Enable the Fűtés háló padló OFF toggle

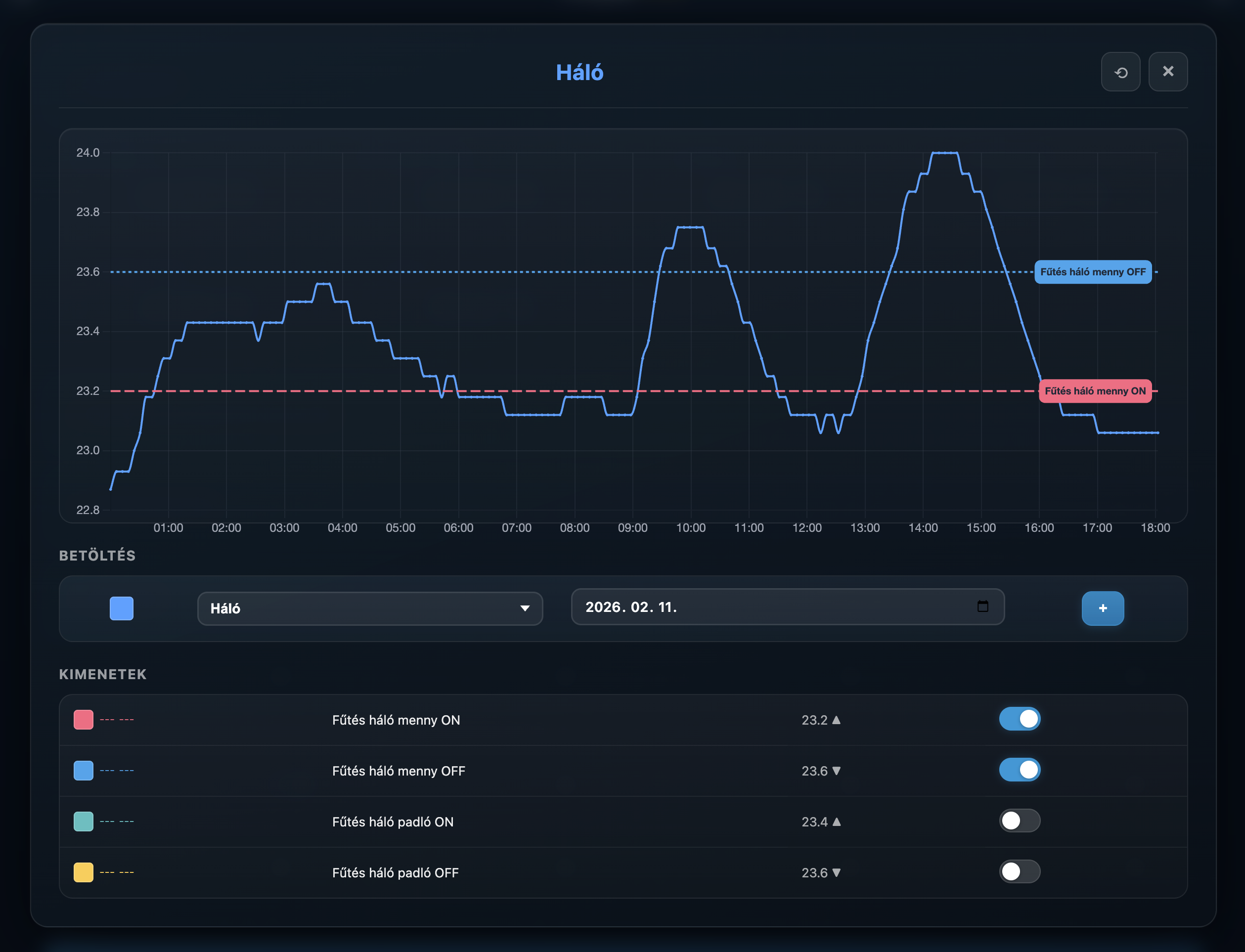coord(1020,872)
